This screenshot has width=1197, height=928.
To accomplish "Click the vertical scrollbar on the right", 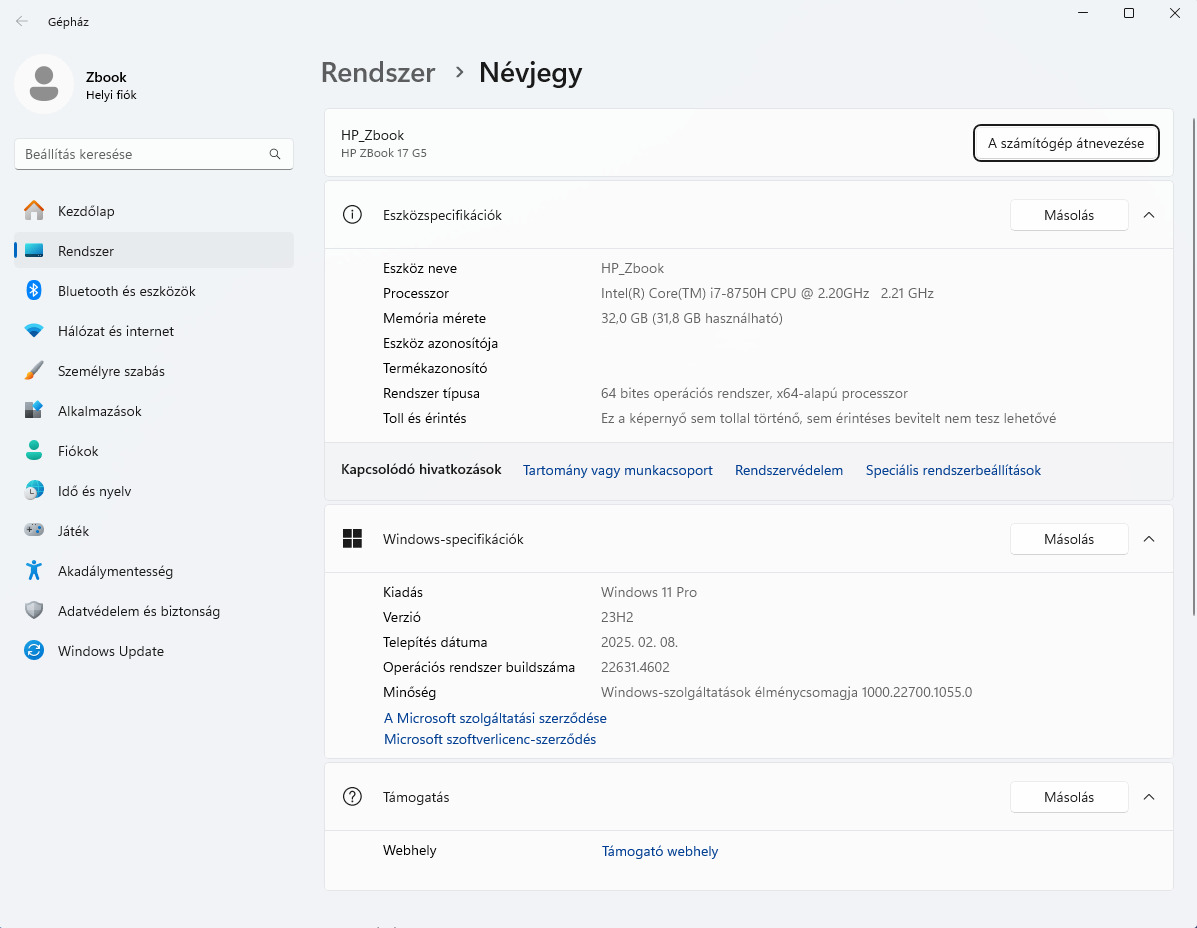I will (x=1192, y=366).
